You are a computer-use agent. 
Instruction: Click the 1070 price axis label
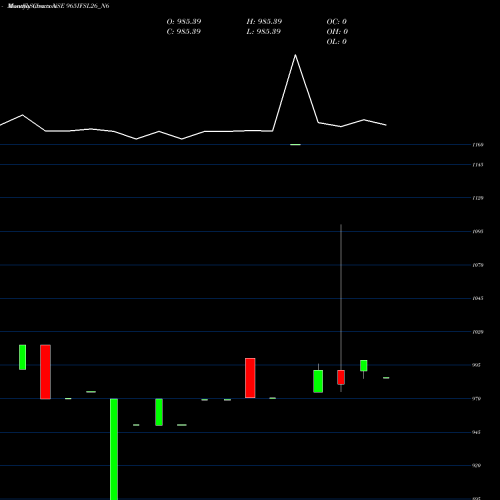pyautogui.click(x=478, y=265)
